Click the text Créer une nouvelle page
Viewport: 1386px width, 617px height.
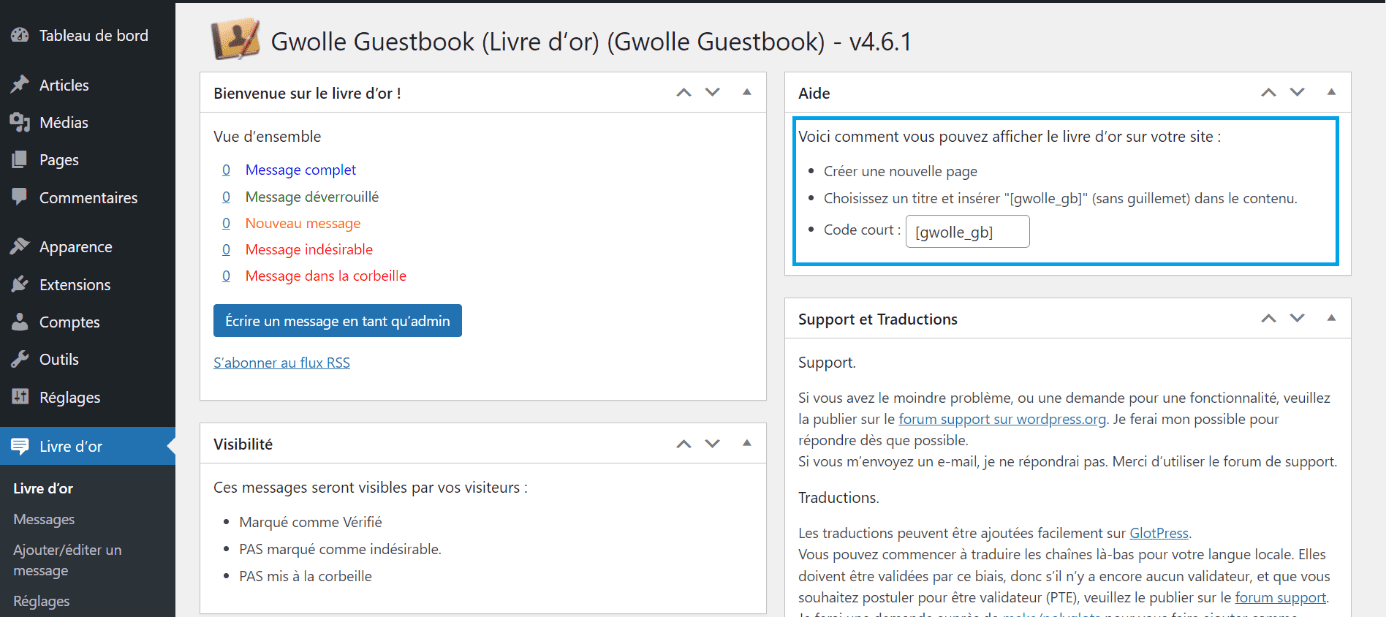tap(901, 171)
